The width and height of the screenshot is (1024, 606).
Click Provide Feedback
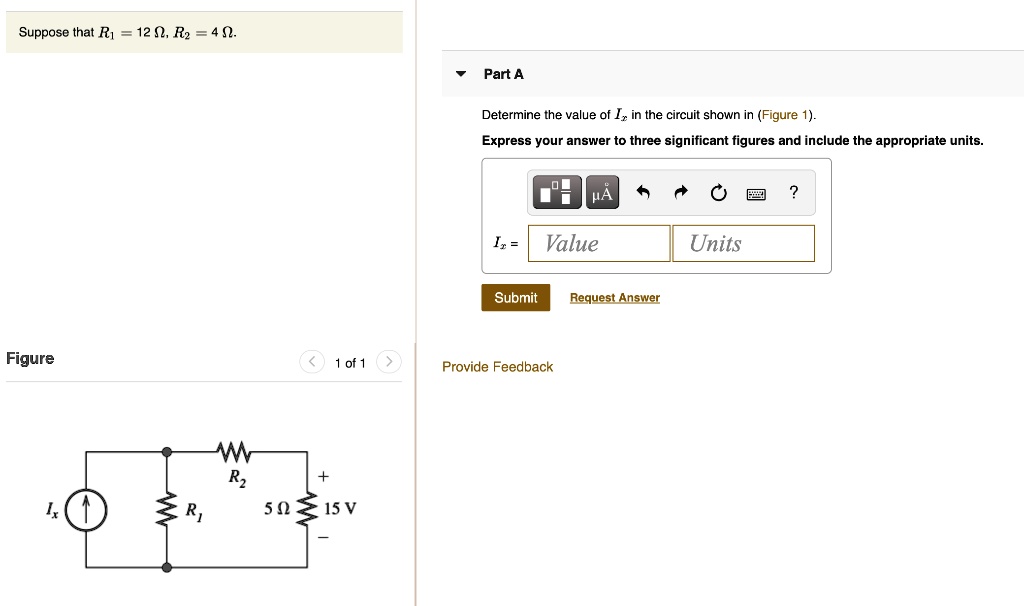pyautogui.click(x=497, y=367)
